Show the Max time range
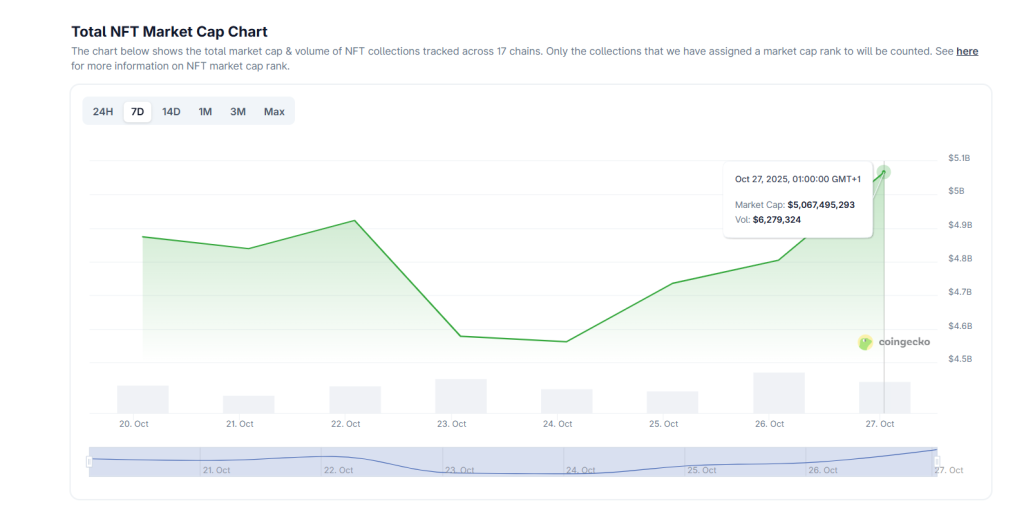Screen dimensions: 1024x515 pos(274,112)
